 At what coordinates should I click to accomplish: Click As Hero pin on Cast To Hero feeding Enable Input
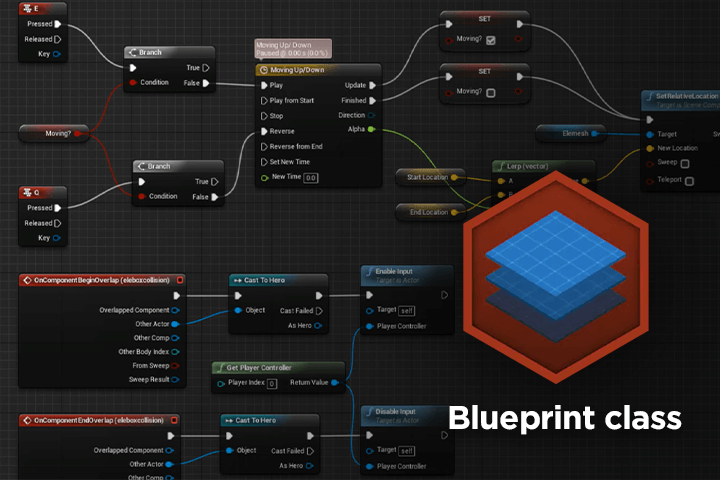pyautogui.click(x=318, y=326)
